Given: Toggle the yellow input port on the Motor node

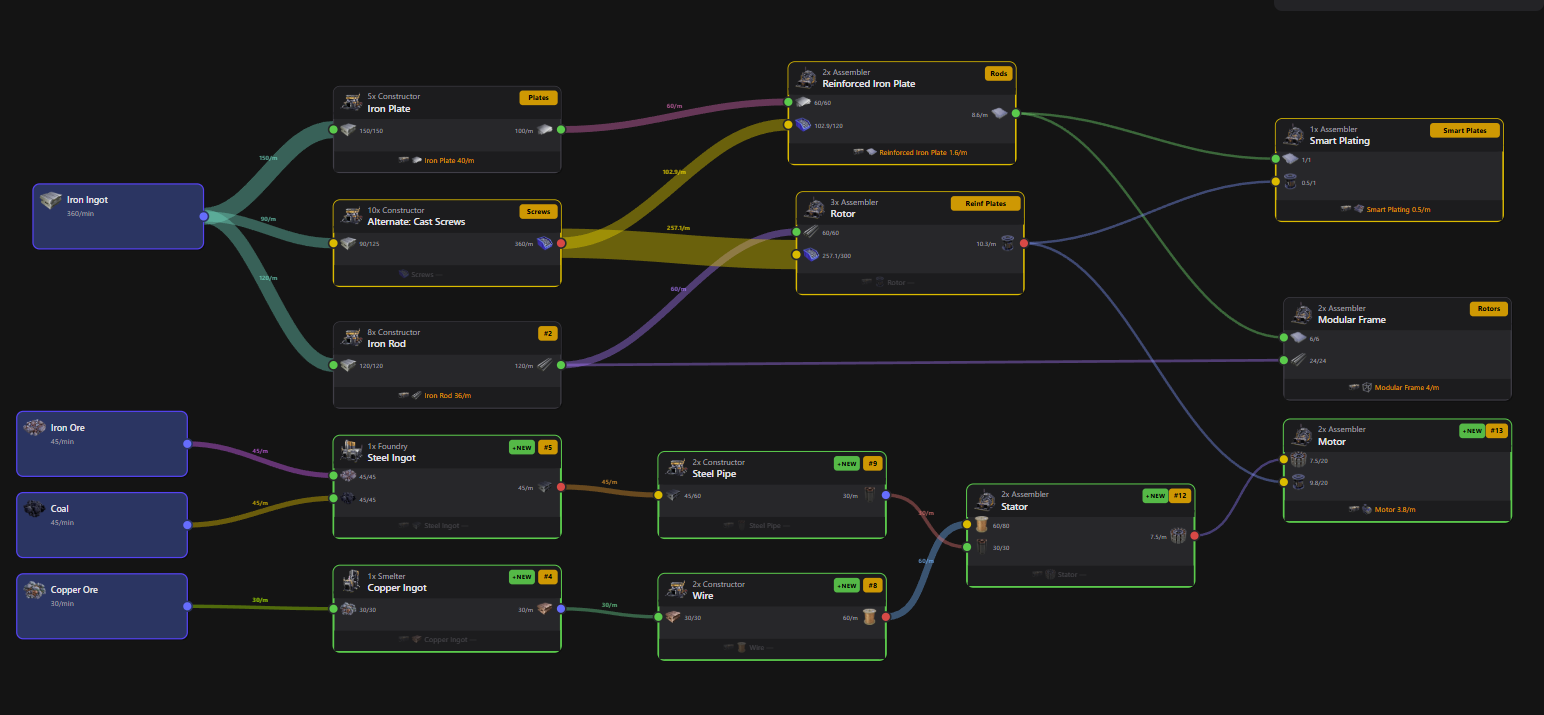Looking at the screenshot, I should point(1285,460).
